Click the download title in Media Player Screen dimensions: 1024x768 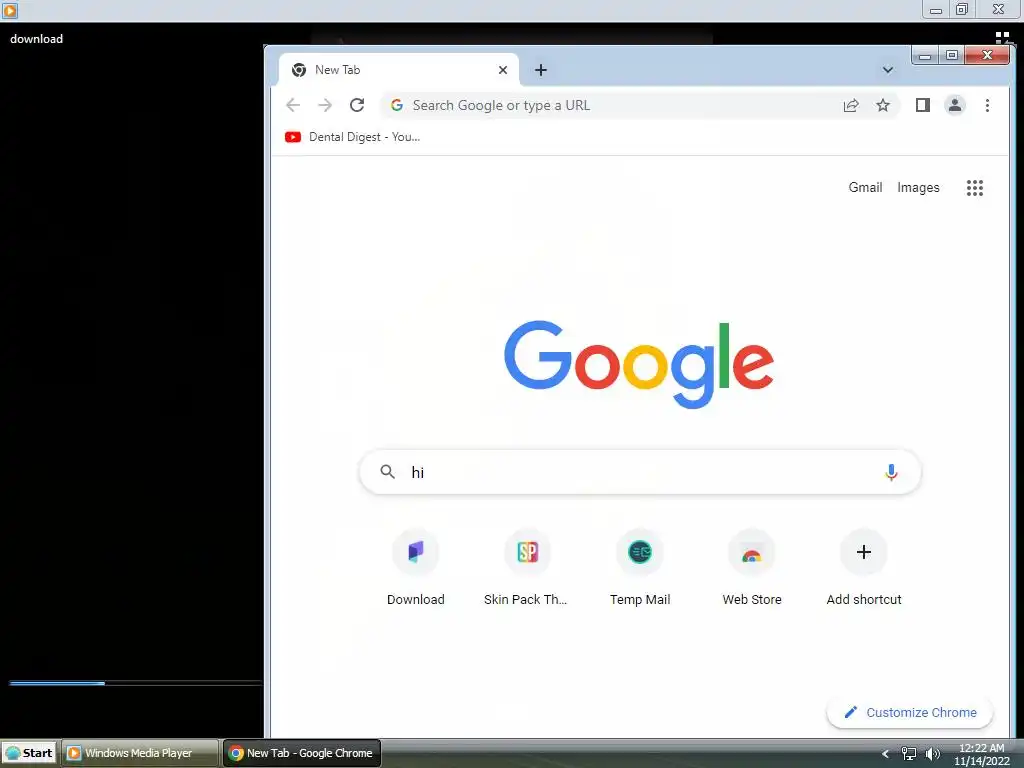point(37,39)
